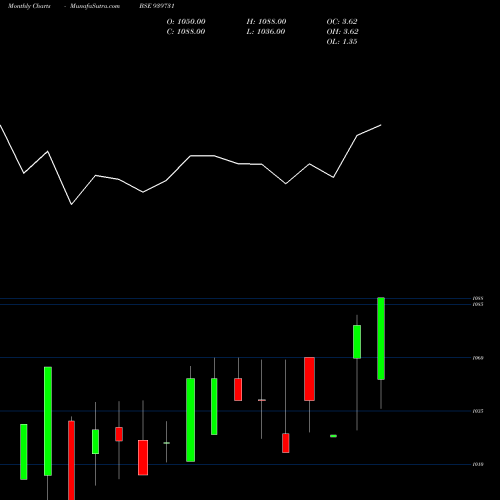Select the open value 'O: 1050.00'
The width and height of the screenshot is (500, 500).
click(186, 22)
